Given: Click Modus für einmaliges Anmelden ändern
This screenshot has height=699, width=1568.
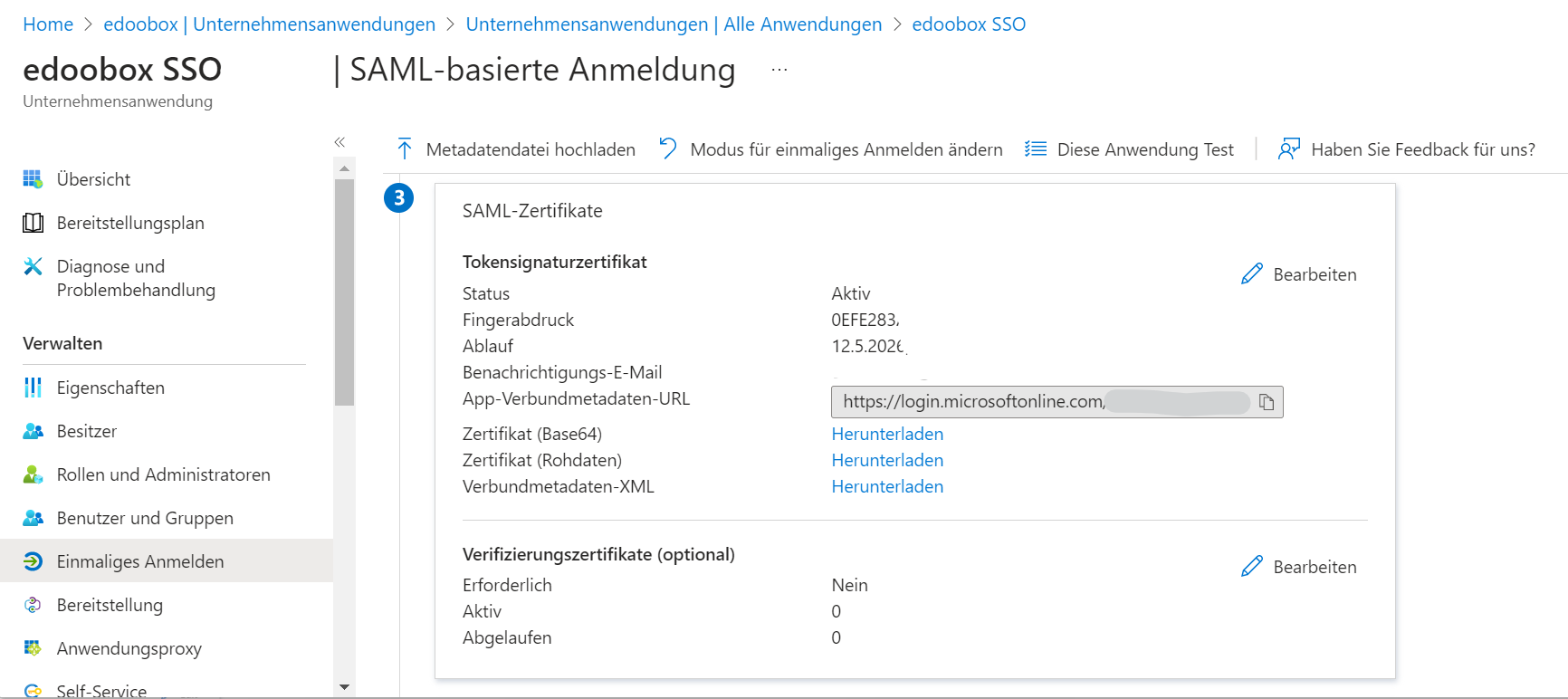Looking at the screenshot, I should 831,149.
